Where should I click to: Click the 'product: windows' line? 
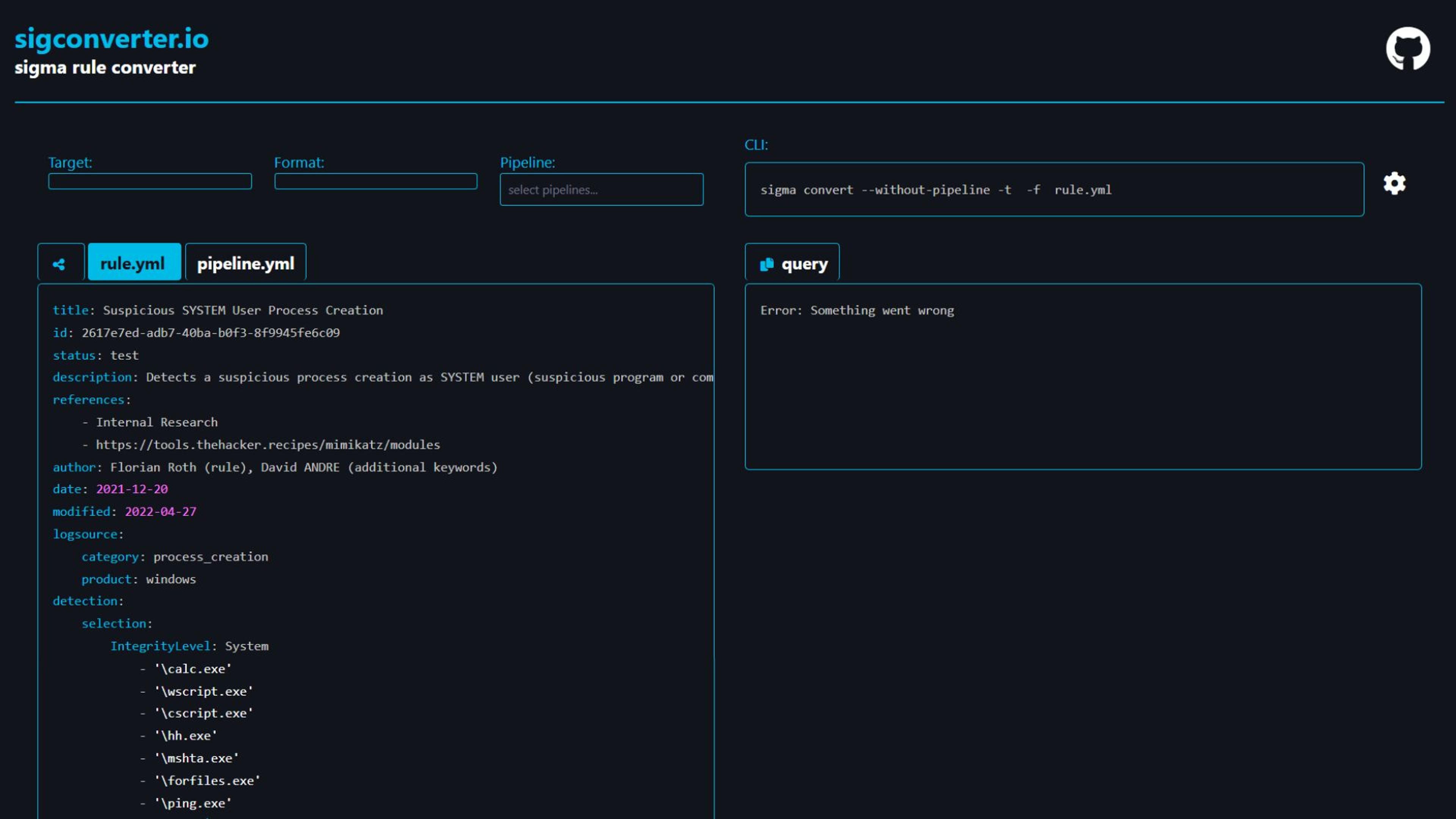tap(138, 579)
